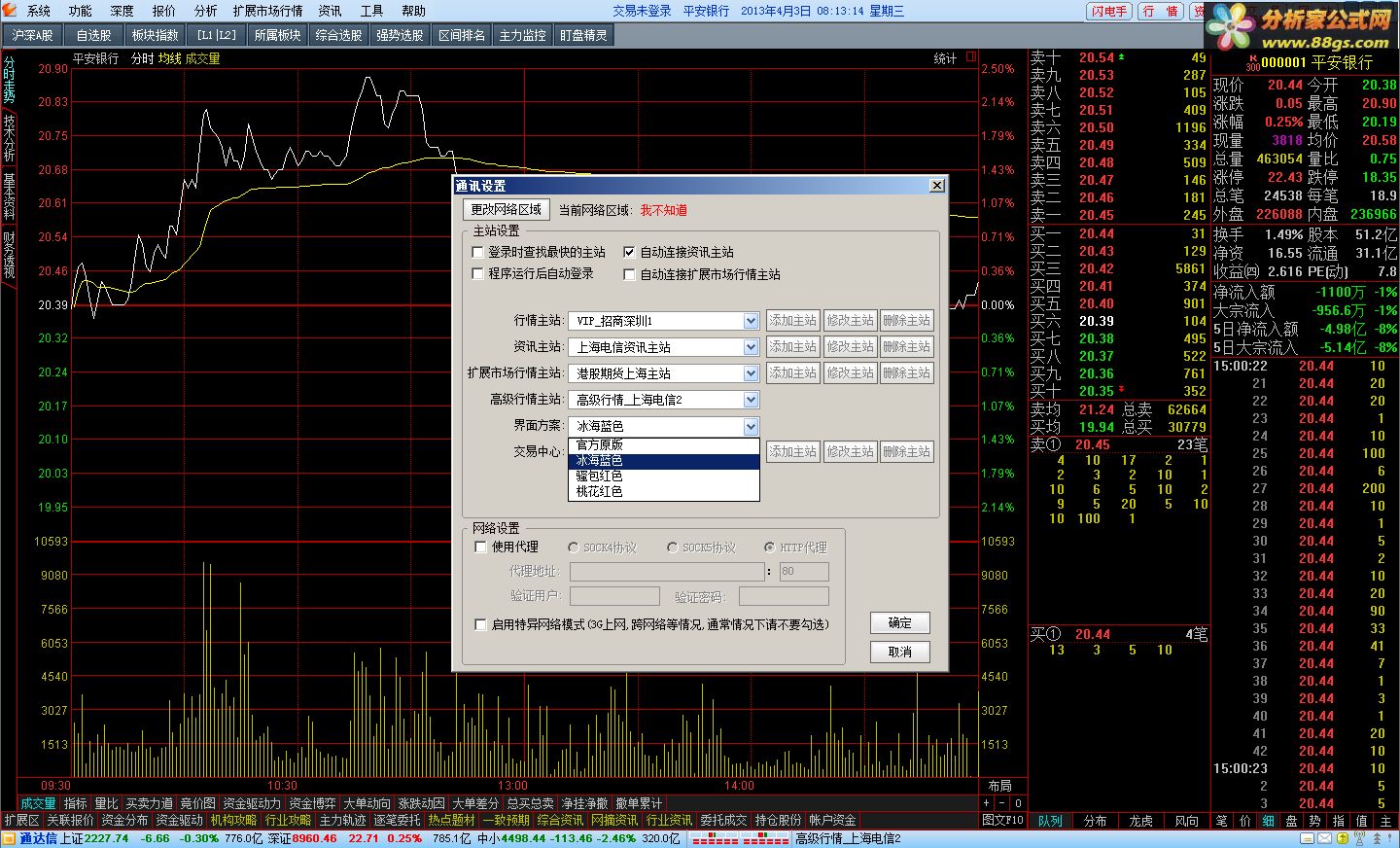Switch to the 龙虎 tab at bottom right
The image size is (1400, 848).
tap(1141, 821)
